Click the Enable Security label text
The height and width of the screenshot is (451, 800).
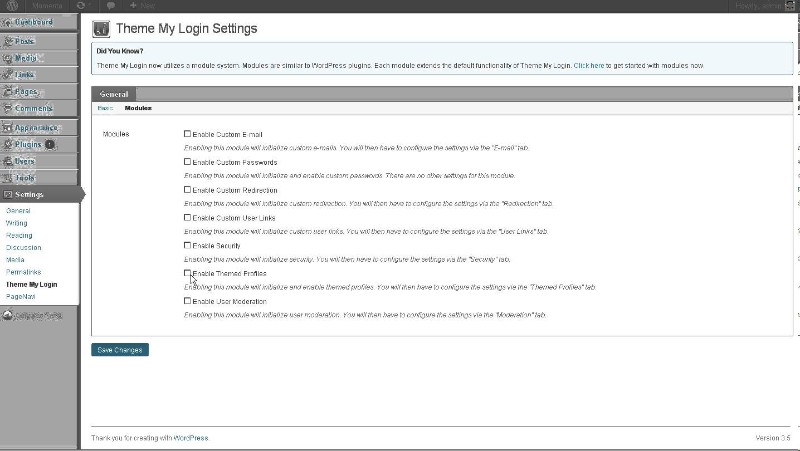pos(216,246)
